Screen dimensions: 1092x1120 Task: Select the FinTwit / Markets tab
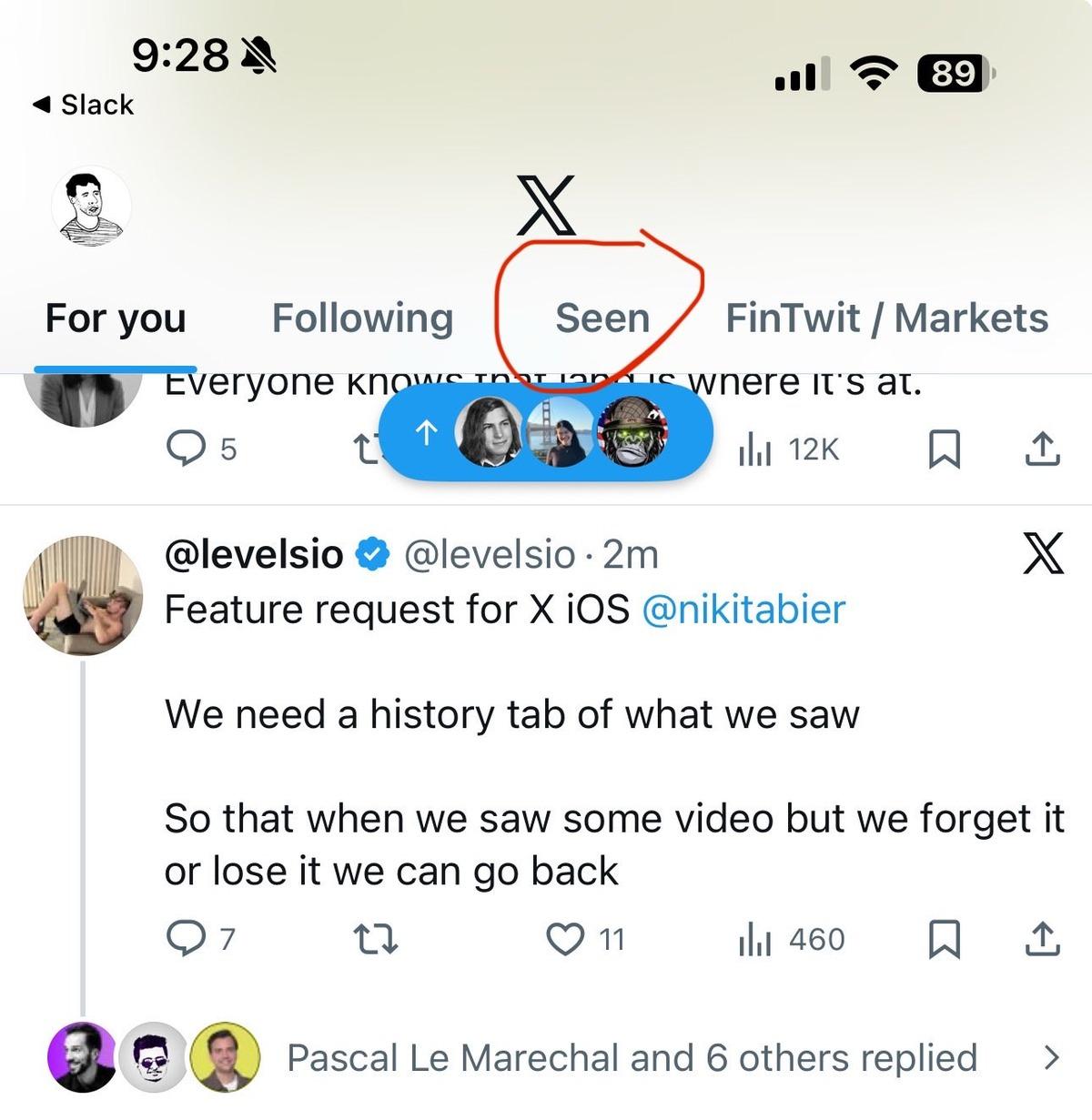tap(886, 318)
